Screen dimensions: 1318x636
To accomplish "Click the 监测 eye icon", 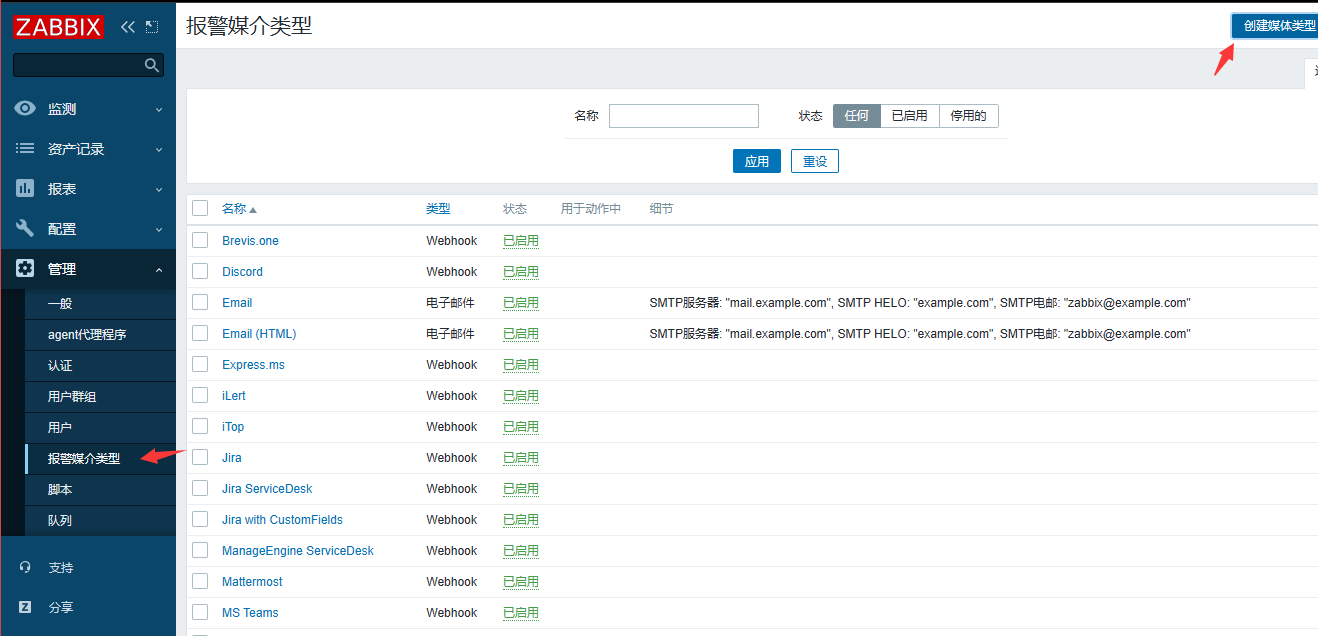I will pos(25,108).
